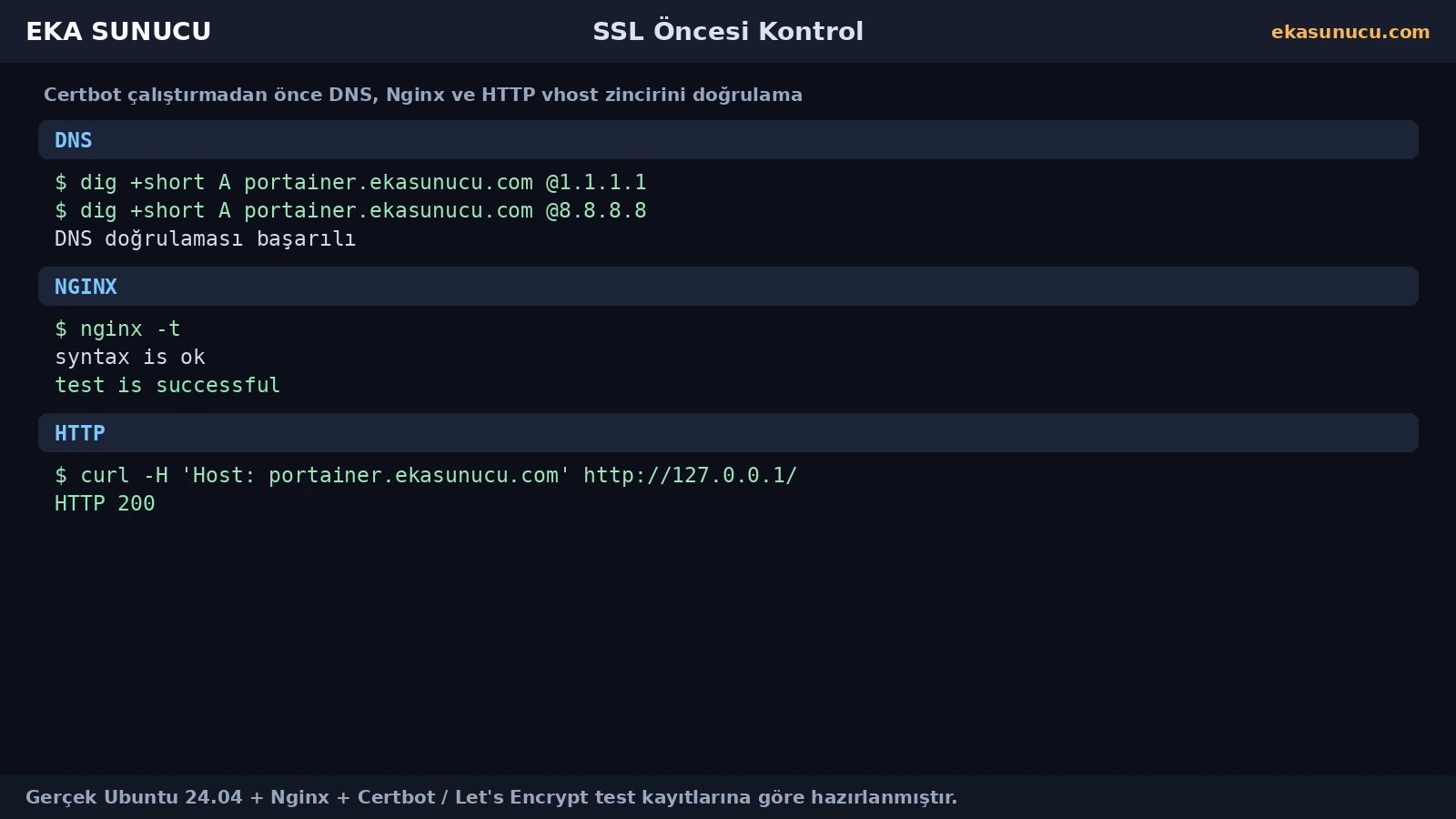This screenshot has height=819, width=1456.
Task: Select the HTTP 200 response line
Action: [105, 503]
